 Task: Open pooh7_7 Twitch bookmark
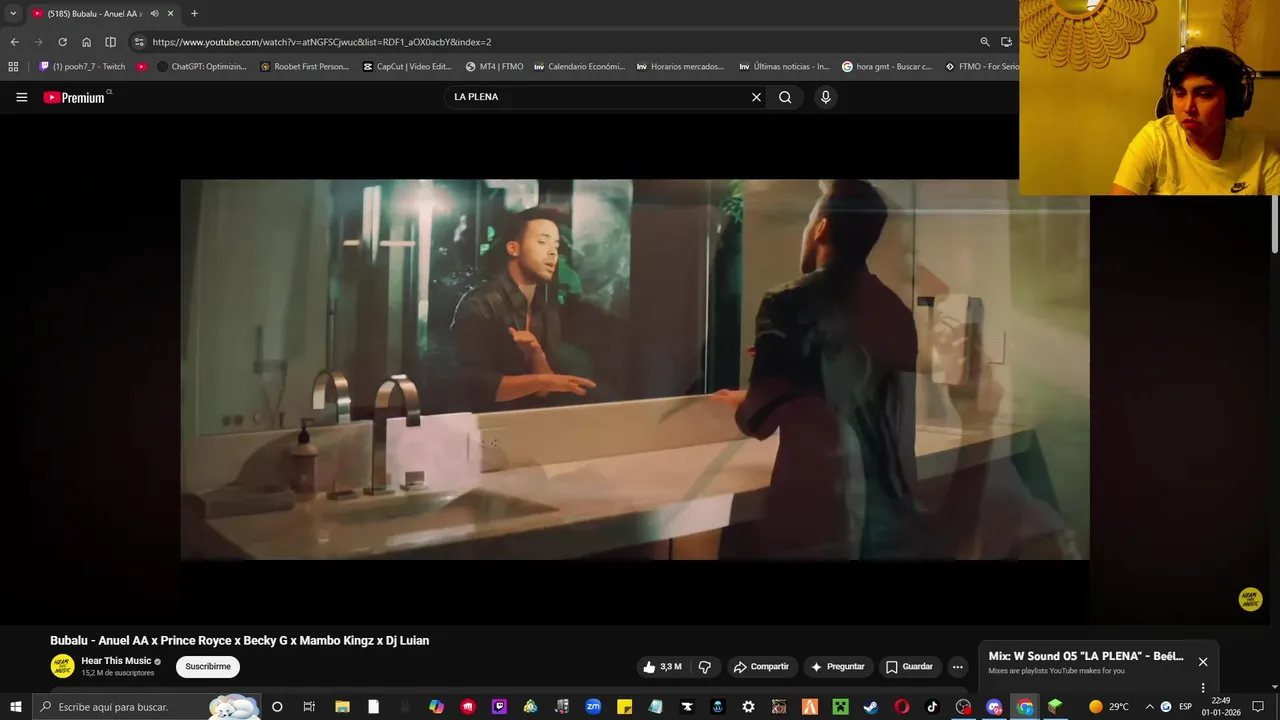(x=82, y=67)
